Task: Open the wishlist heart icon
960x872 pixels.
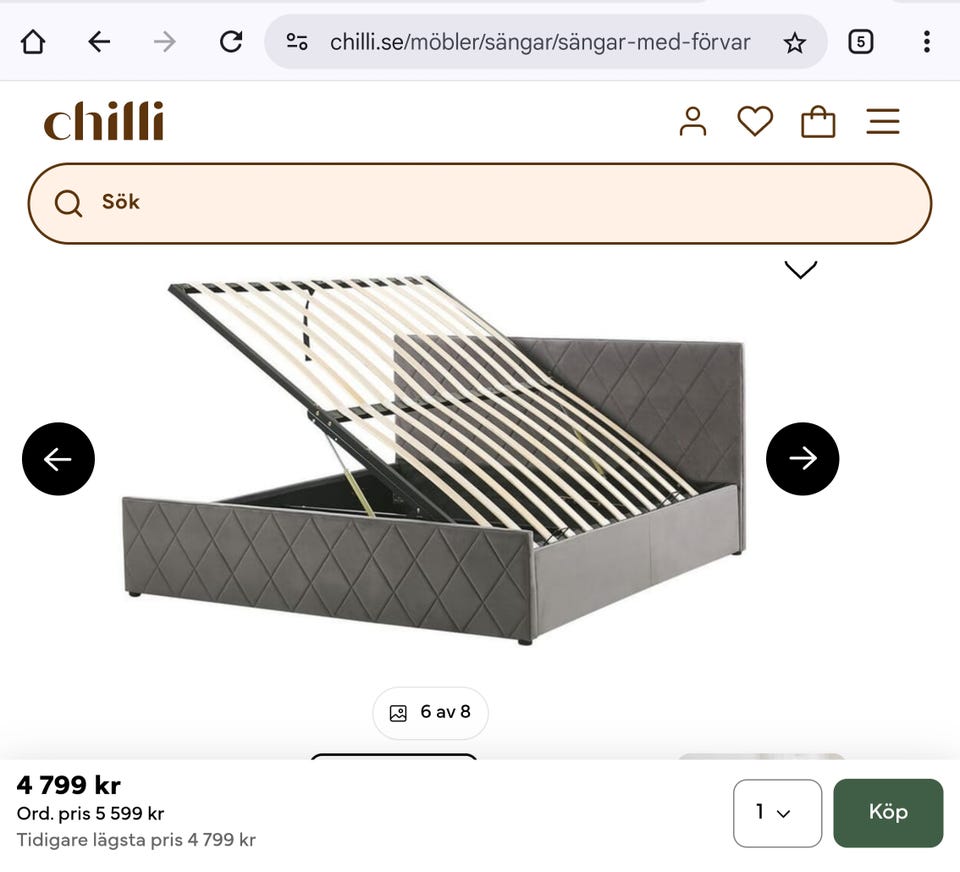Action: (755, 121)
